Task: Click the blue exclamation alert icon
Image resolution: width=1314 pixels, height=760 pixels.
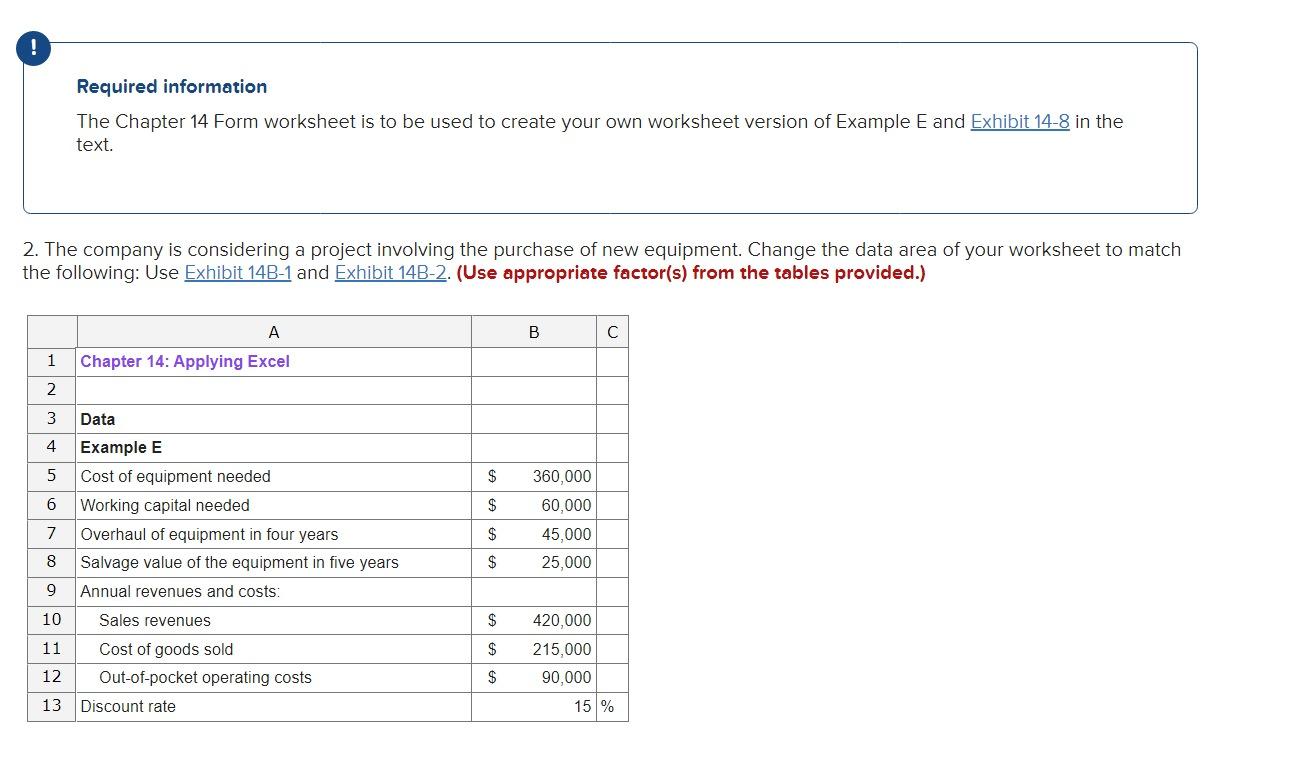Action: [x=33, y=47]
